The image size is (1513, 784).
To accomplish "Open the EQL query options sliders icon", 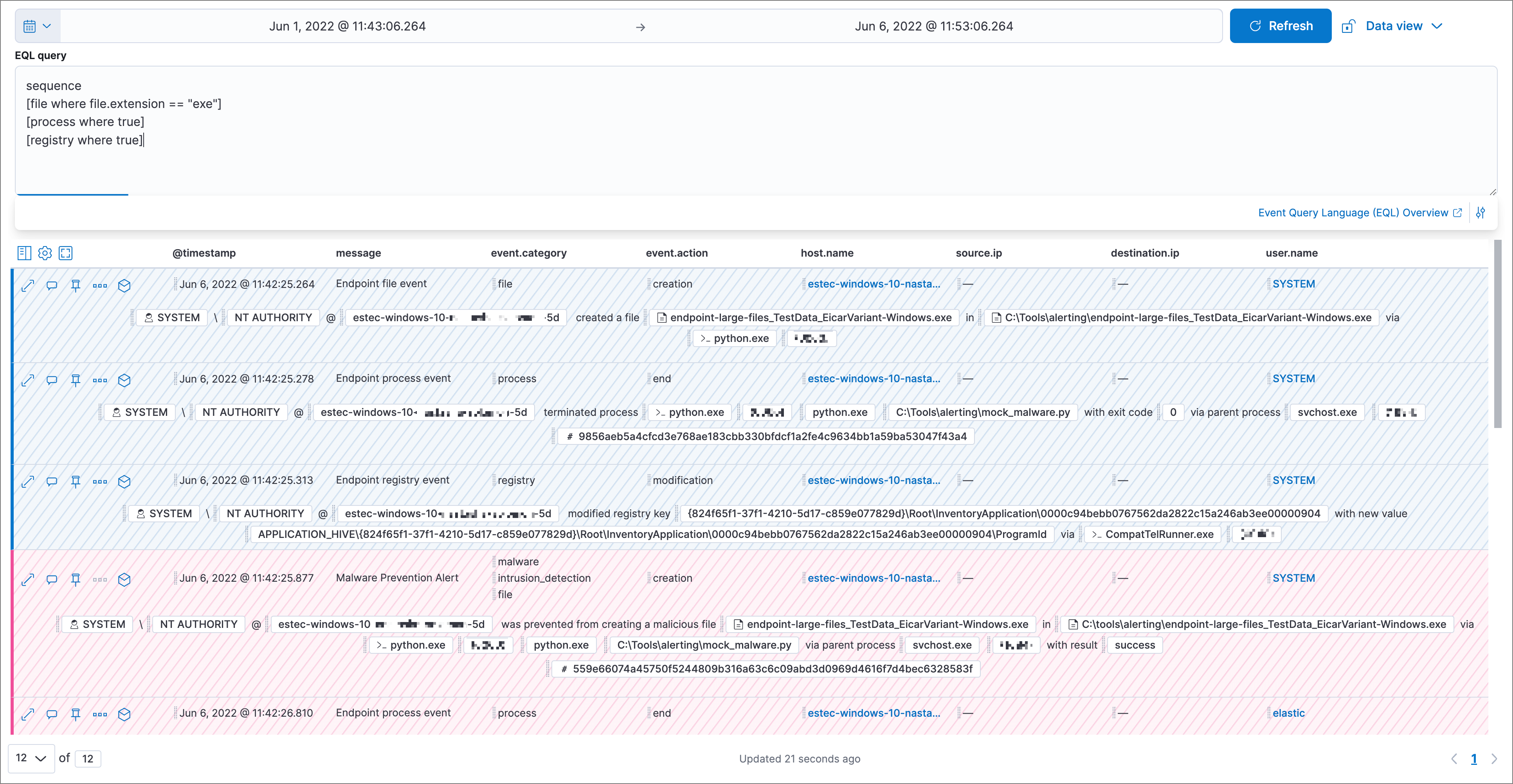I will point(1481,212).
